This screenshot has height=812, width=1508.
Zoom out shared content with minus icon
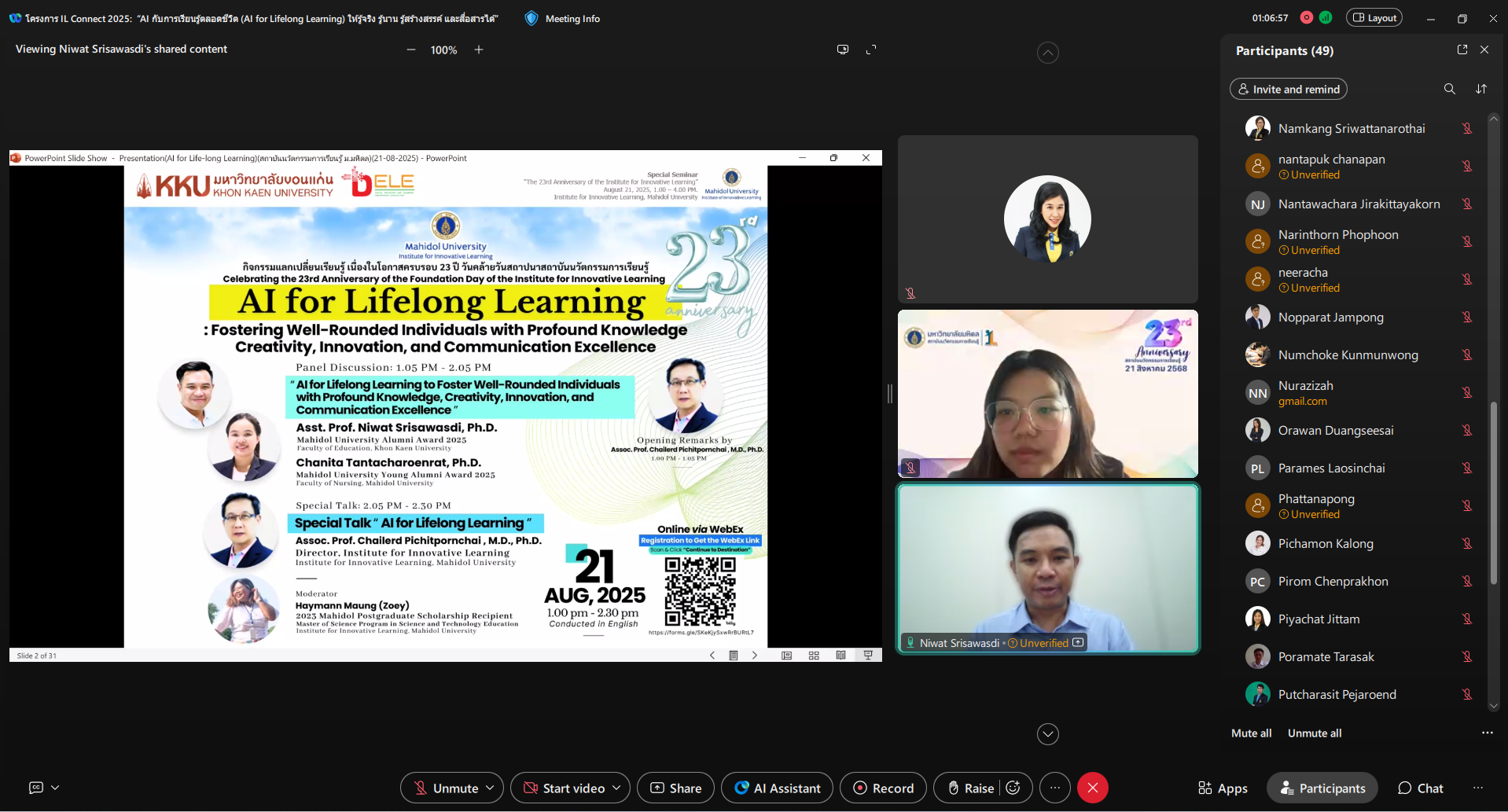pyautogui.click(x=410, y=50)
